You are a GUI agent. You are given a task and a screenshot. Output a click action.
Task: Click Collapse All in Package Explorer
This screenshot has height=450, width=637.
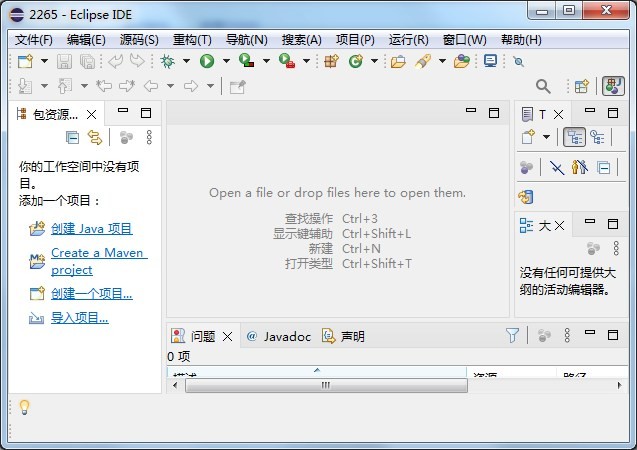[72, 138]
